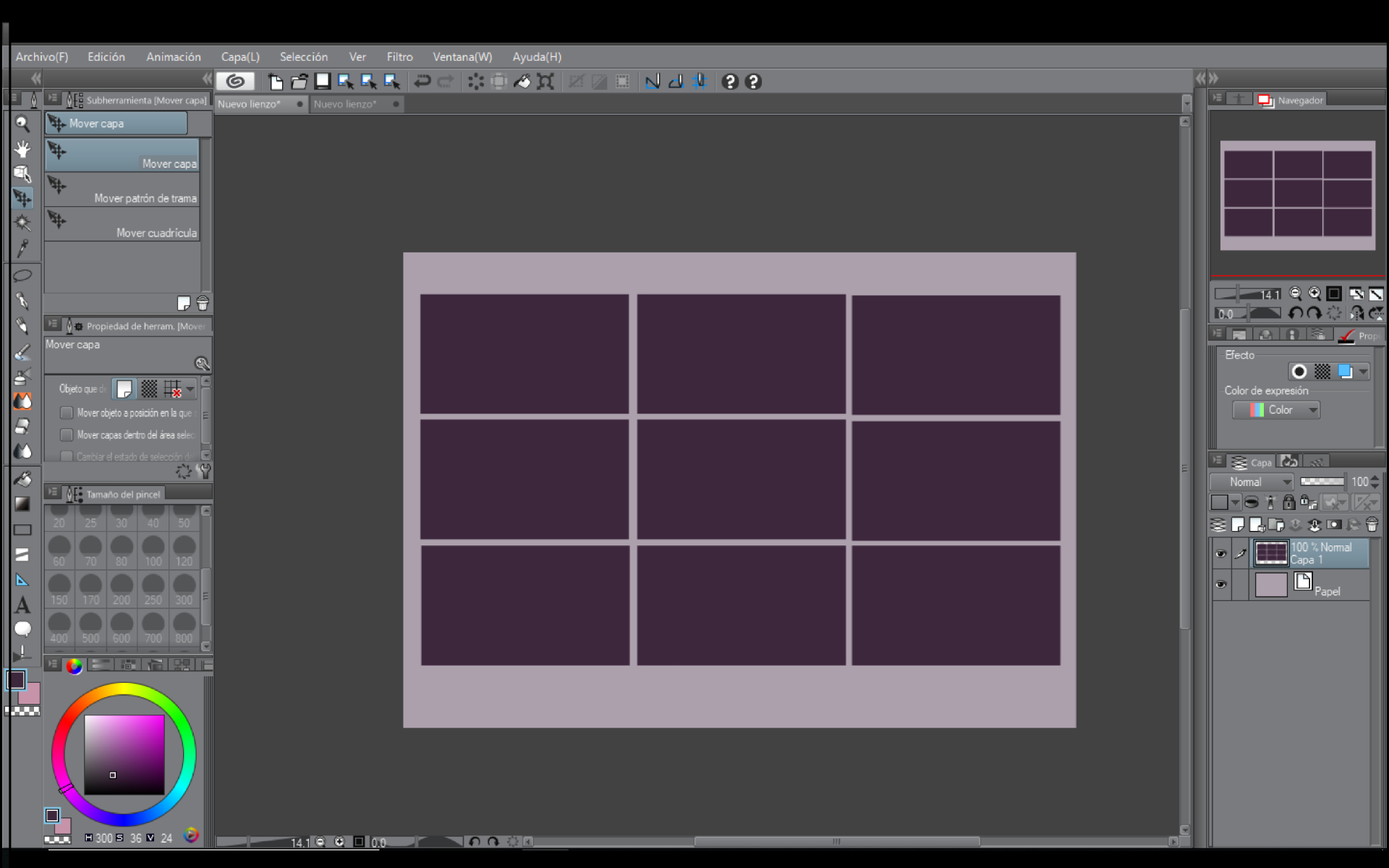The width and height of the screenshot is (1389, 868).
Task: Open 'Objeto que' options dropdown arrow
Action: pyautogui.click(x=190, y=389)
